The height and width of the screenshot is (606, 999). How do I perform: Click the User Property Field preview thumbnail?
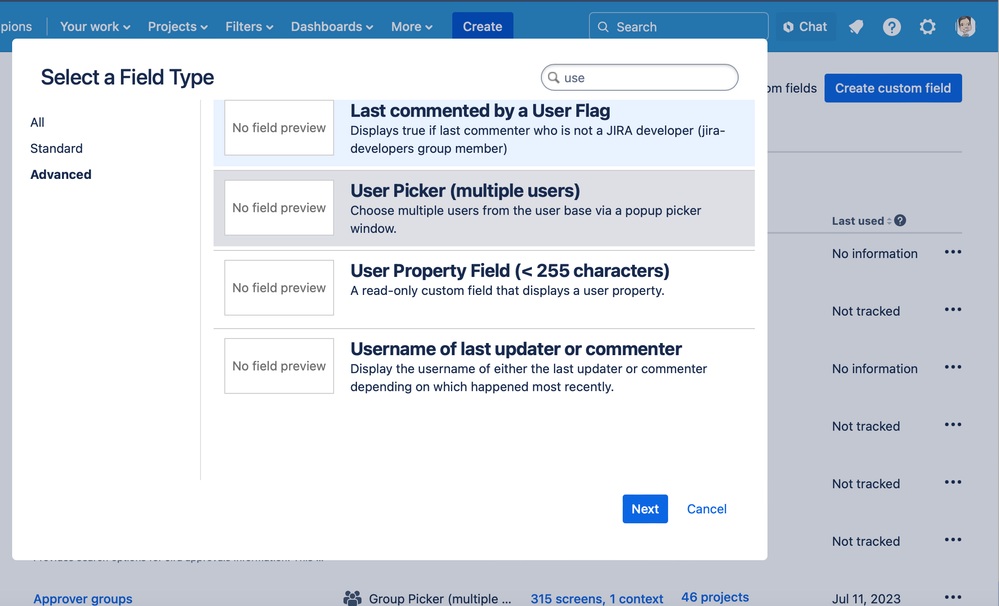(279, 287)
